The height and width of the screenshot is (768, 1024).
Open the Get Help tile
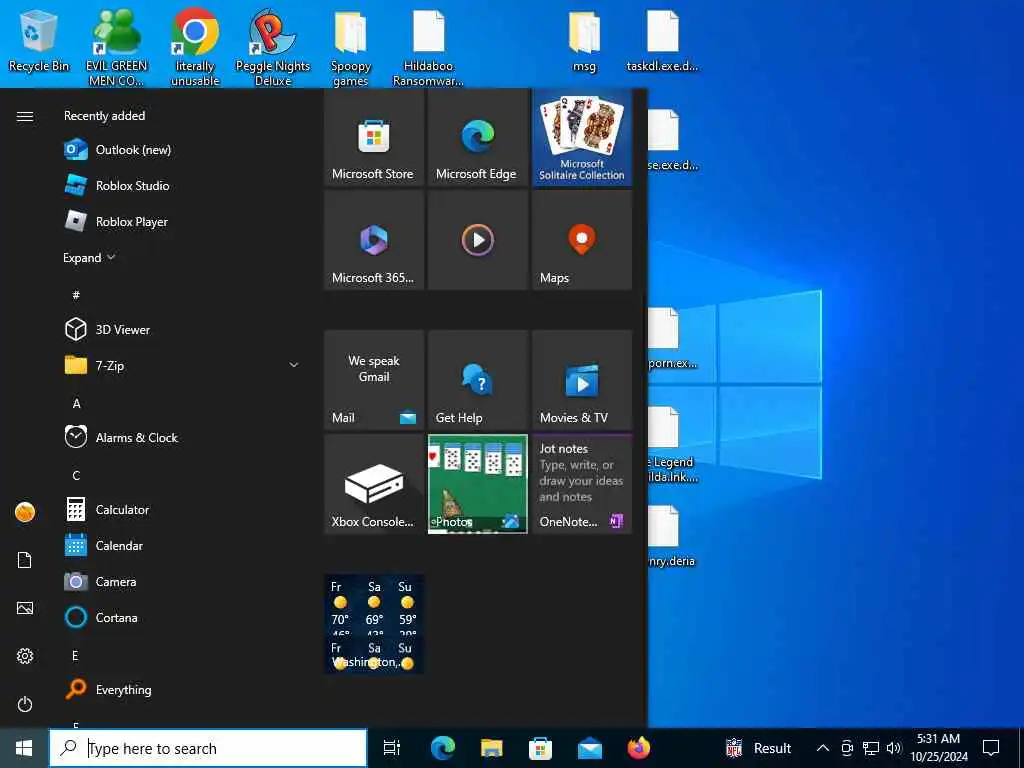point(477,380)
